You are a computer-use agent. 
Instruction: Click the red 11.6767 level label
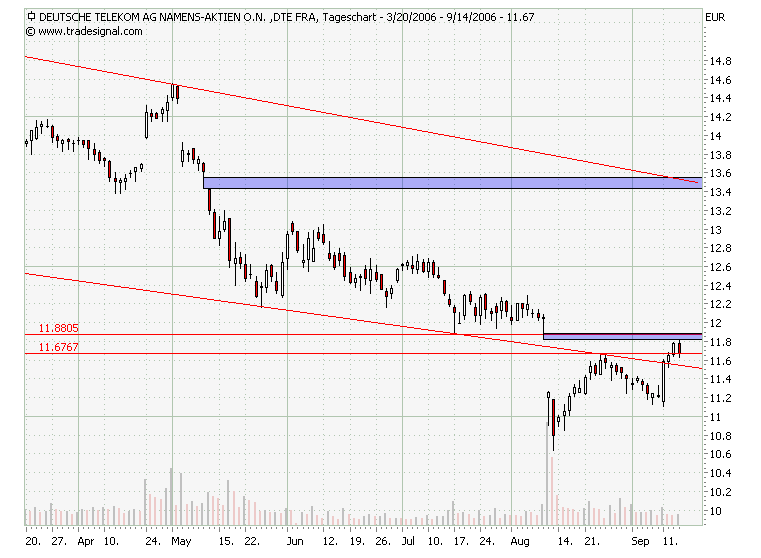click(58, 347)
